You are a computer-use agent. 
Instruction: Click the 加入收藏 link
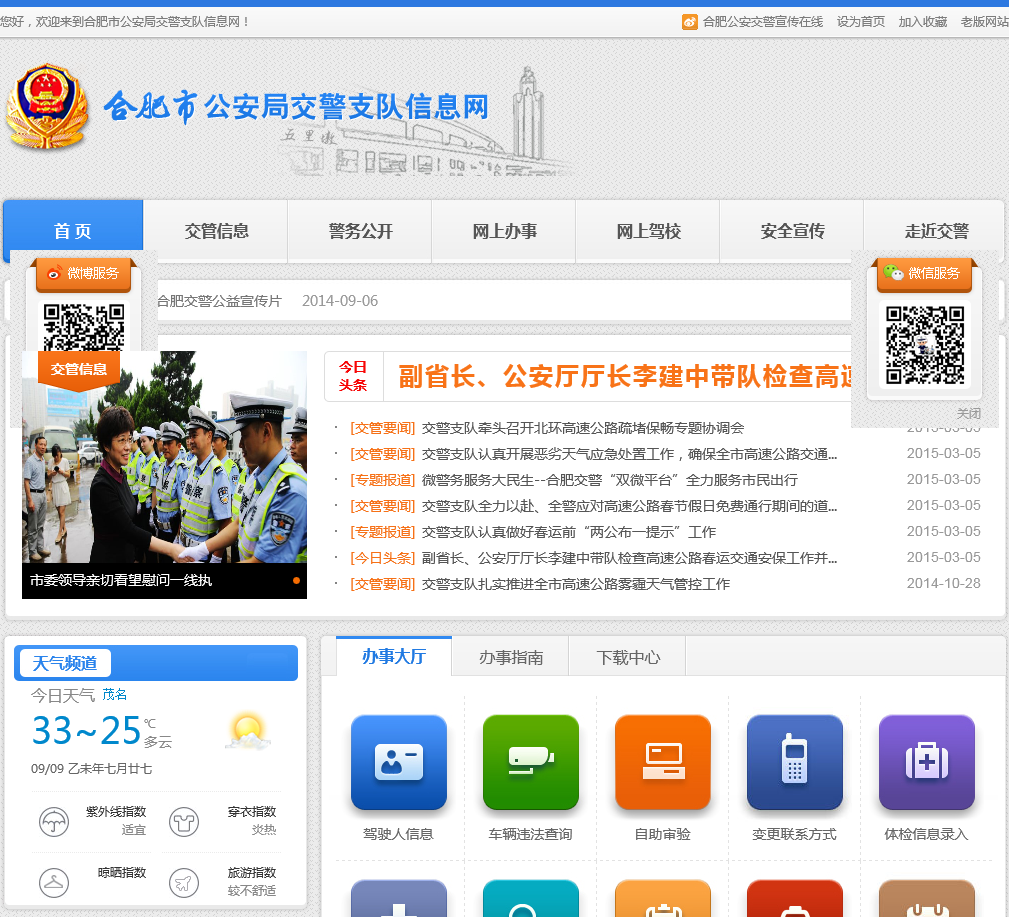(923, 22)
